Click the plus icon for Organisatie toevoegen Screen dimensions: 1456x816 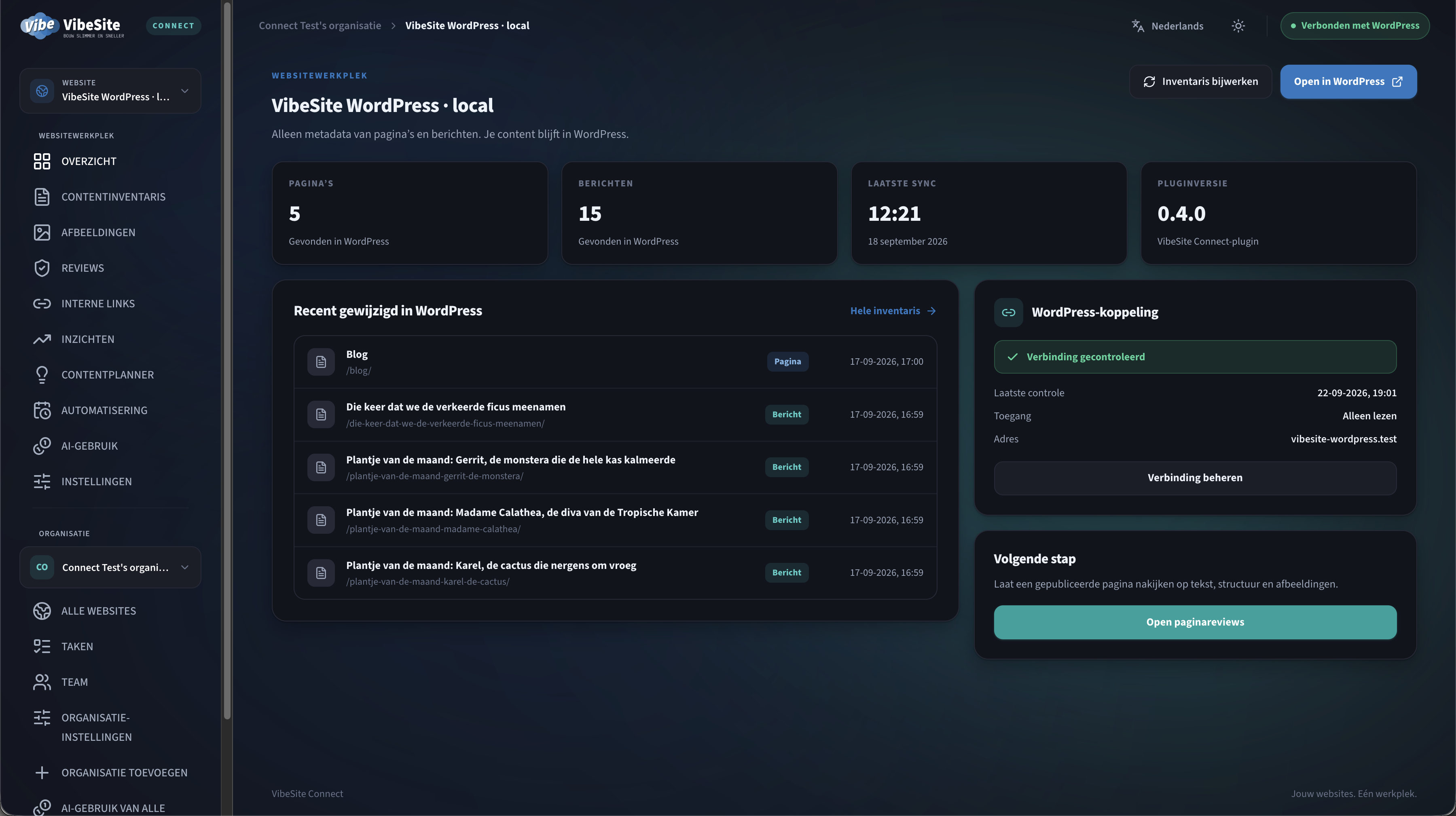pos(42,772)
